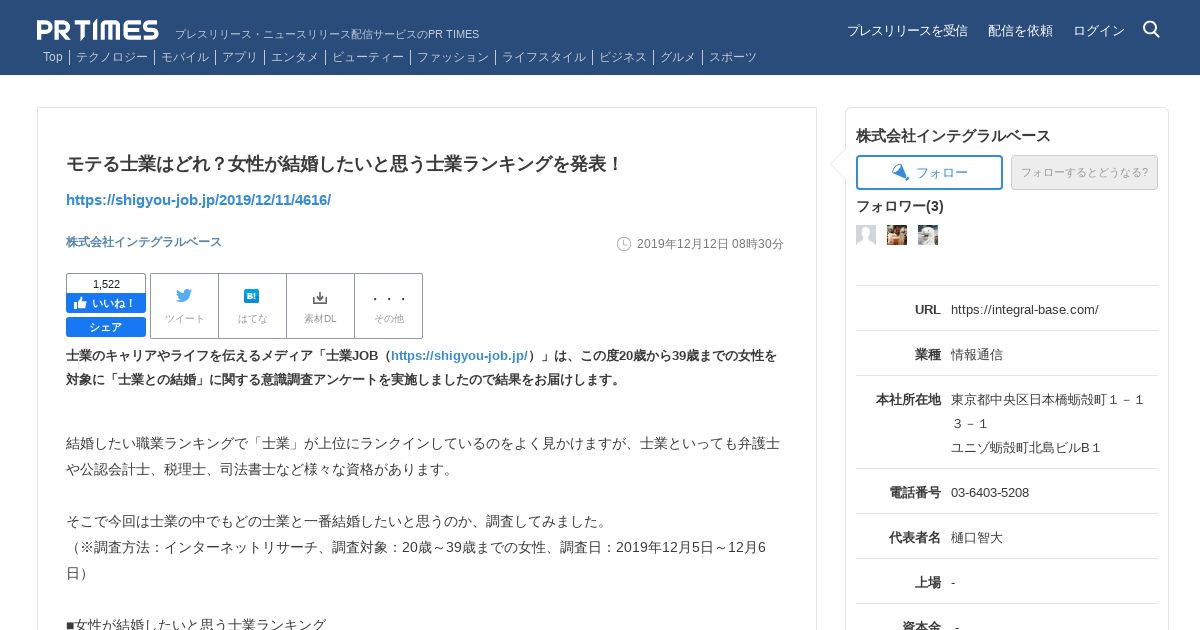
Task: Open the search magnifier icon
Action: tap(1151, 29)
